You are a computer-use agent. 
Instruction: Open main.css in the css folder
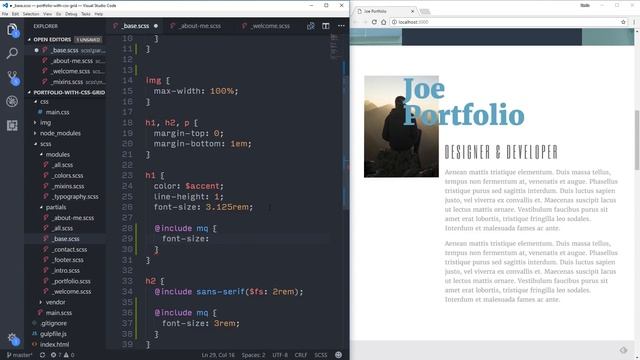coord(57,112)
